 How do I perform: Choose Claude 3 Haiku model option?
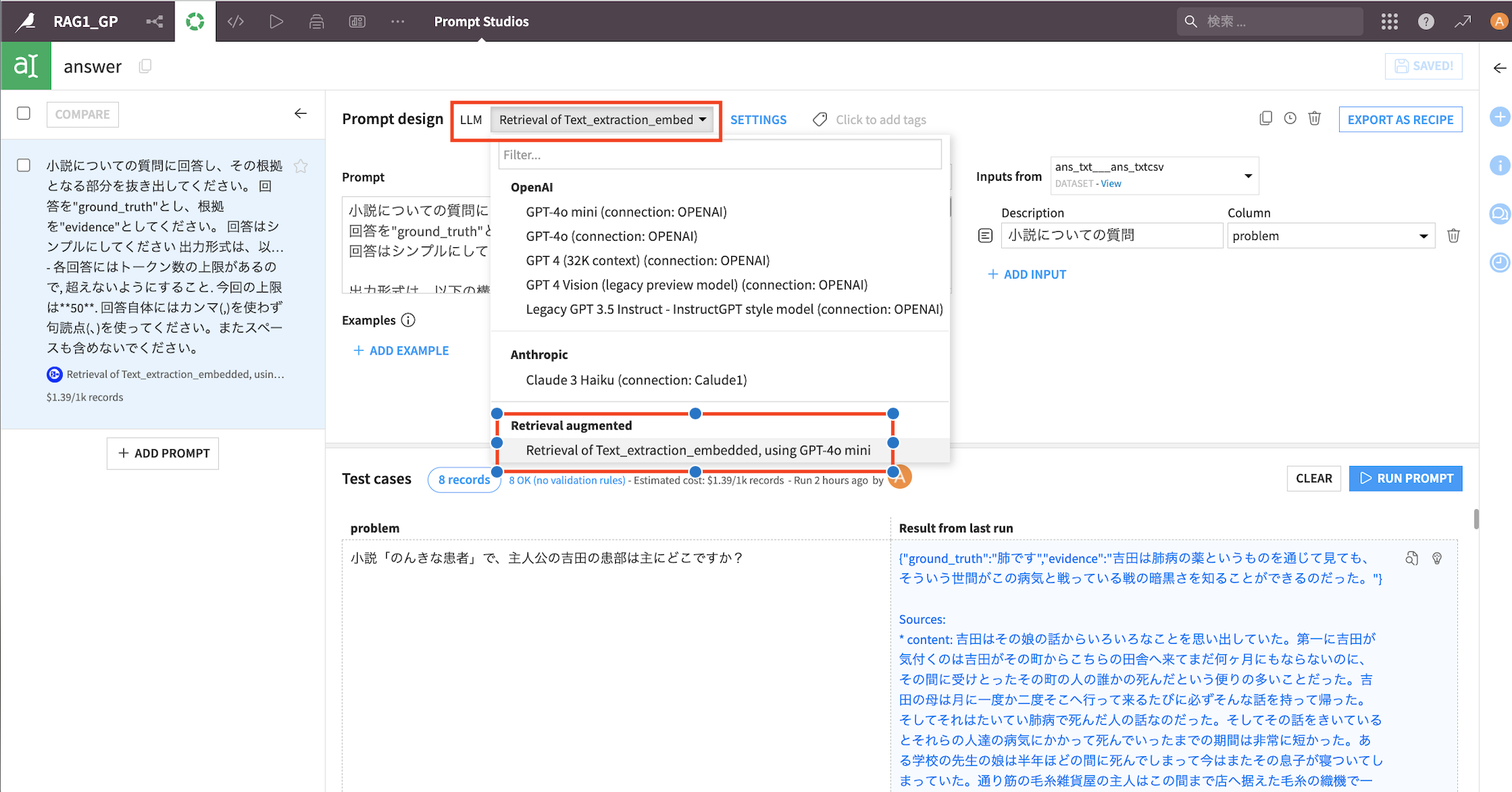point(636,380)
